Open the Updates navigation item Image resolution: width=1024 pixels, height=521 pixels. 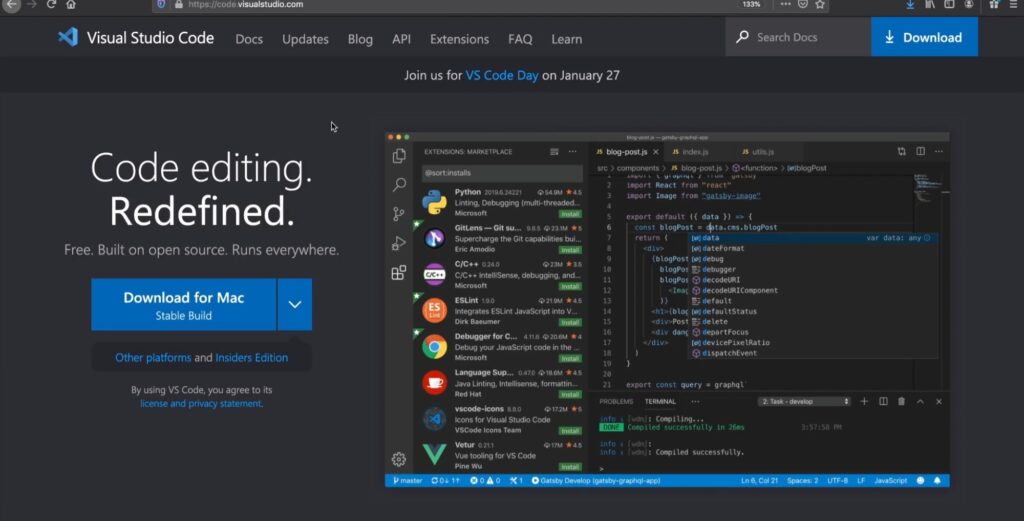[305, 39]
